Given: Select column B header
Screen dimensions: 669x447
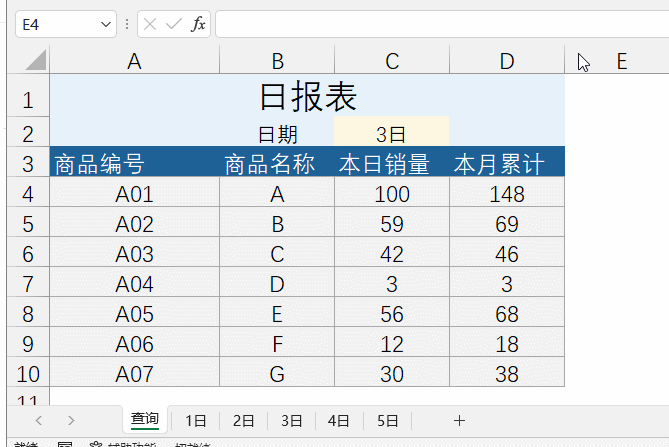Looking at the screenshot, I should pos(277,61).
